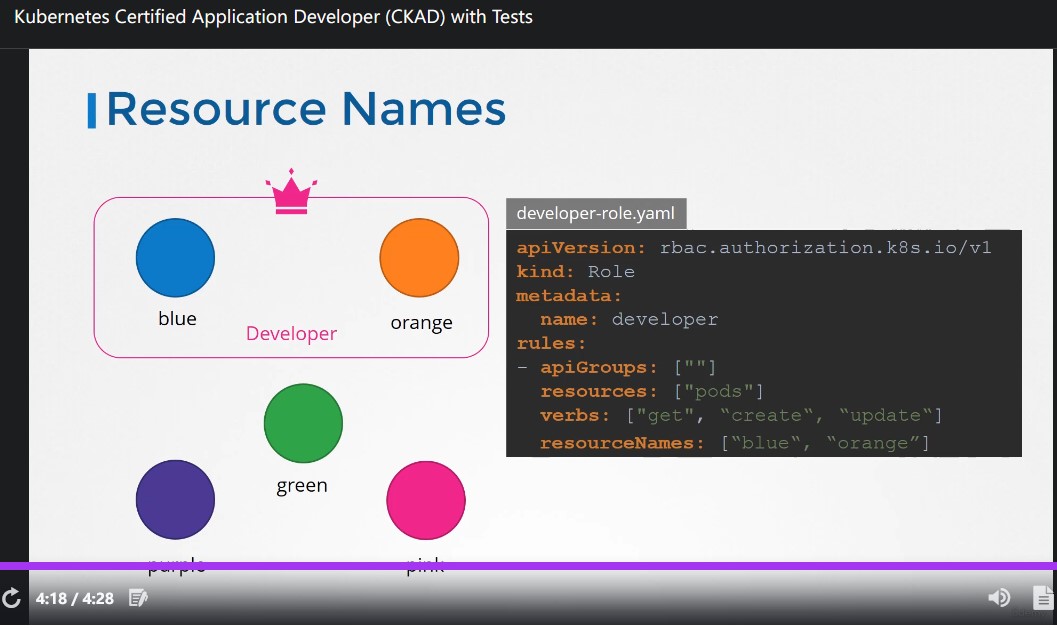1057x630 pixels.
Task: Click the pink crown icon
Action: 291,191
